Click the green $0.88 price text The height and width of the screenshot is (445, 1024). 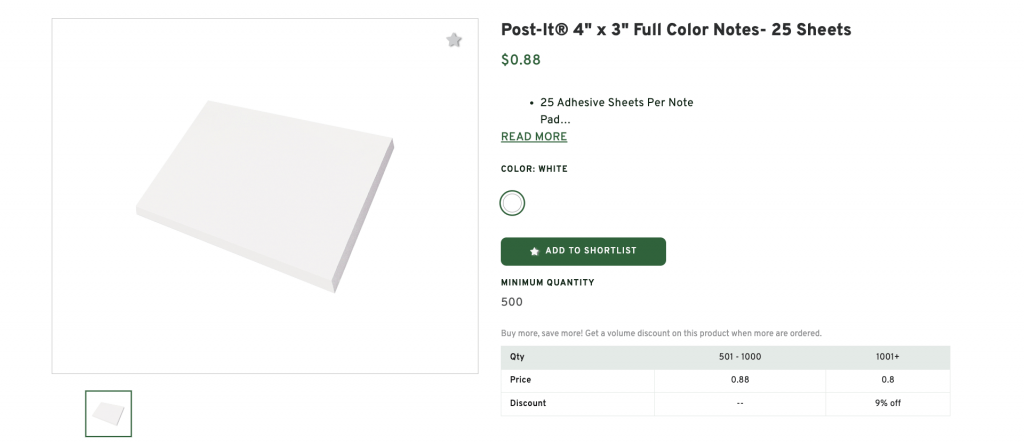521,60
